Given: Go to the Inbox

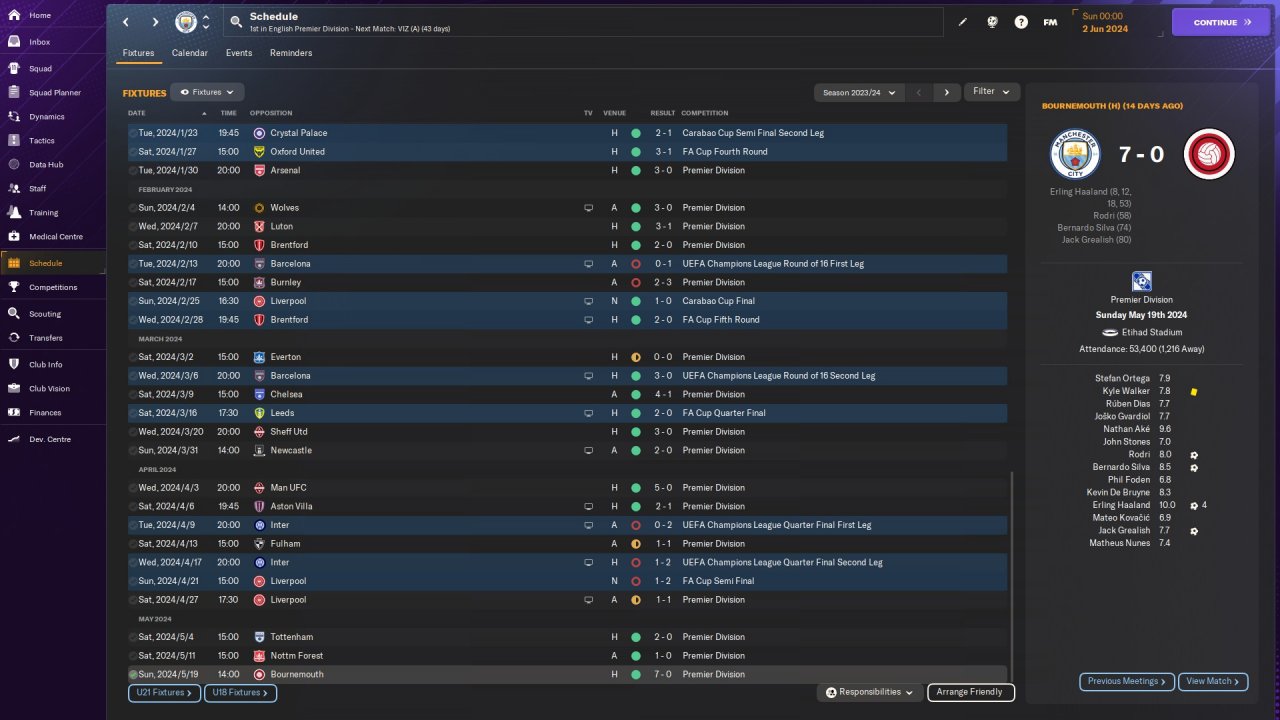Looking at the screenshot, I should (x=53, y=42).
